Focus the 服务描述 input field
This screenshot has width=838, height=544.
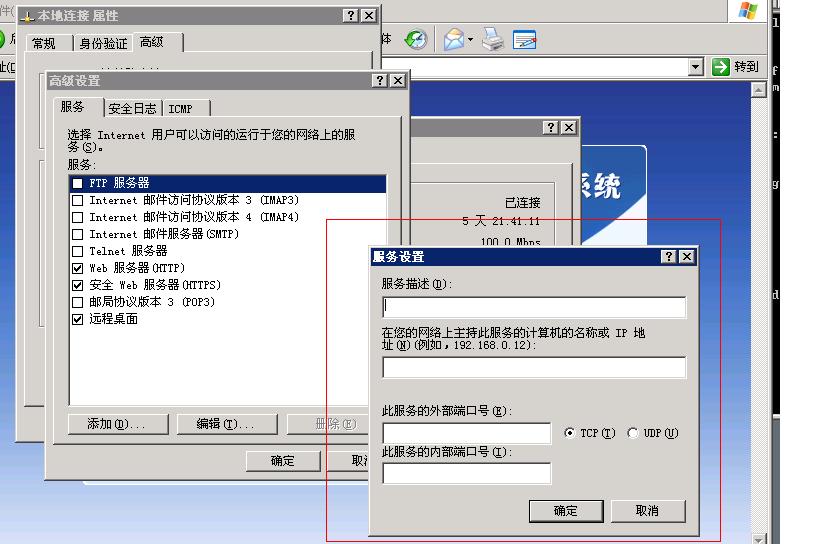pos(534,307)
